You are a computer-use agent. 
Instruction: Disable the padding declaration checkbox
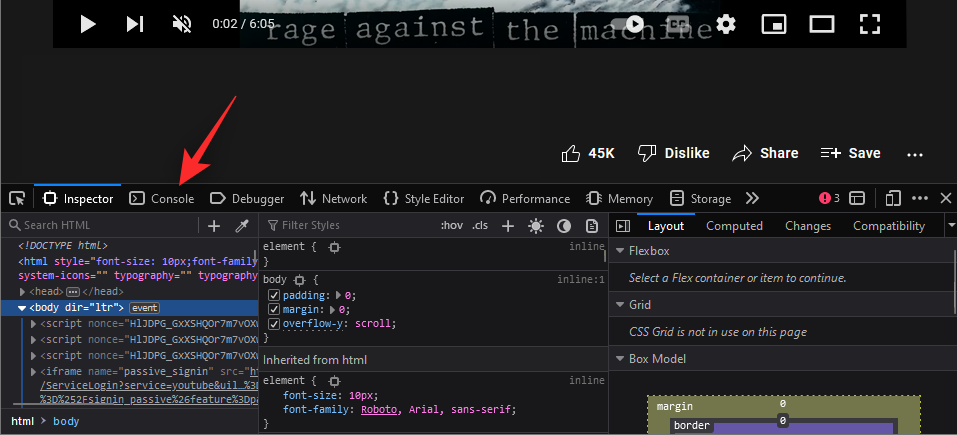[274, 295]
